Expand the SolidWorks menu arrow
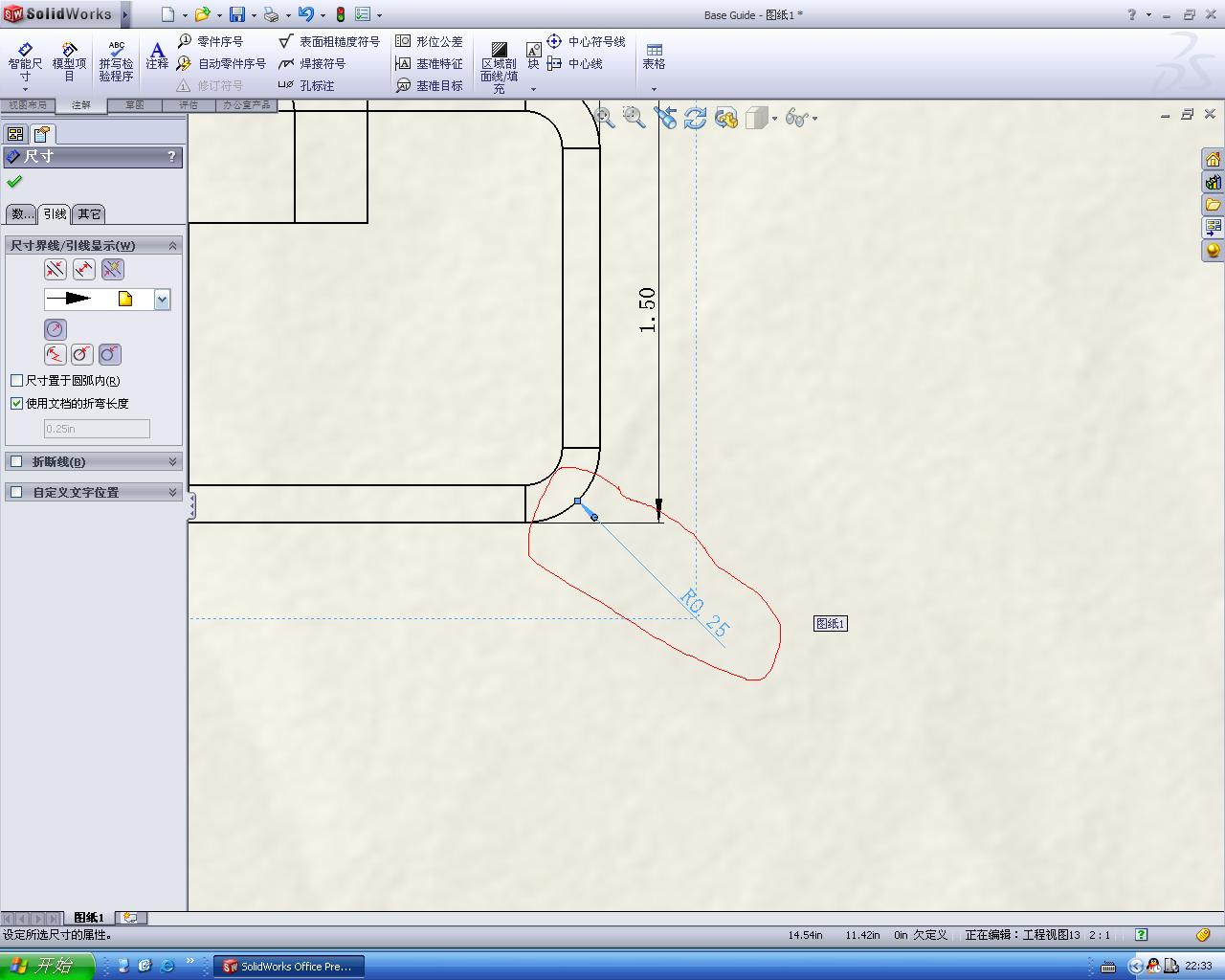The image size is (1225, 980). pyautogui.click(x=126, y=14)
